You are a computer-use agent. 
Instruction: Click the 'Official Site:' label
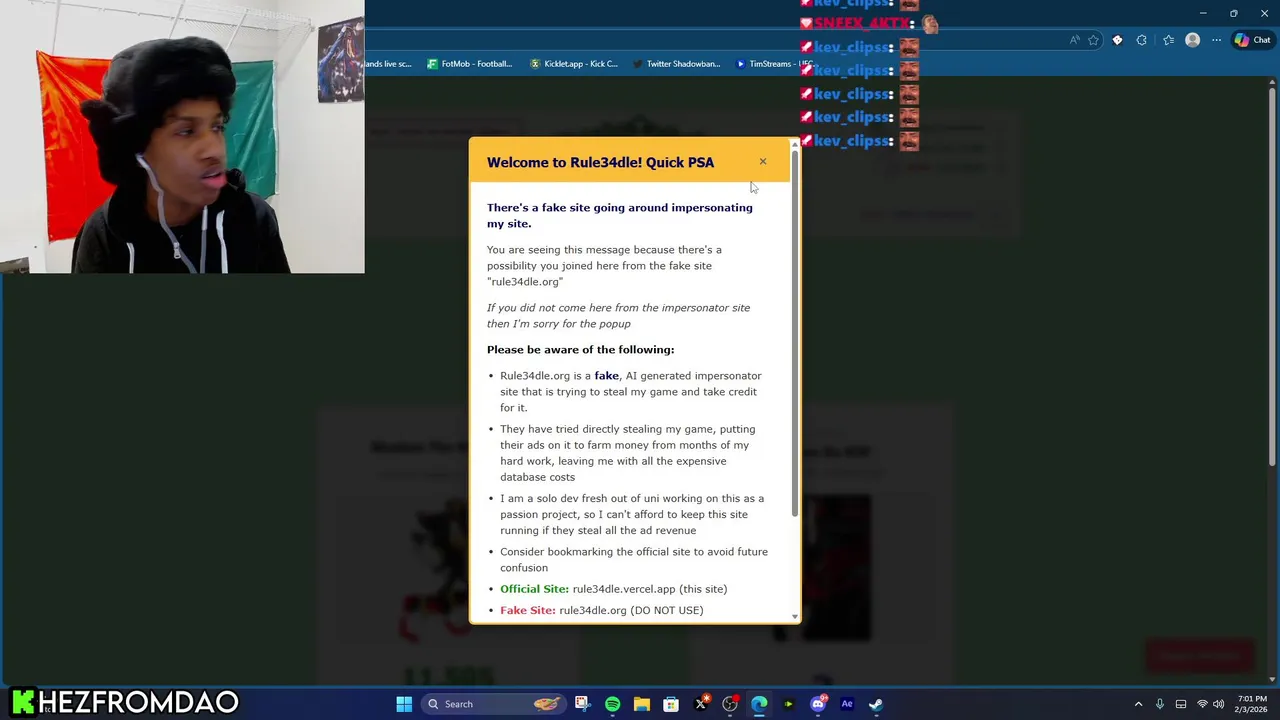534,589
